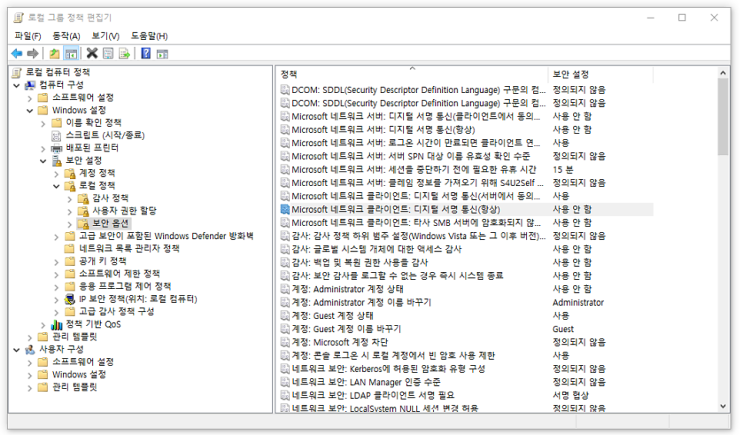Expand the 이름 확인 정책 node

pos(43,123)
